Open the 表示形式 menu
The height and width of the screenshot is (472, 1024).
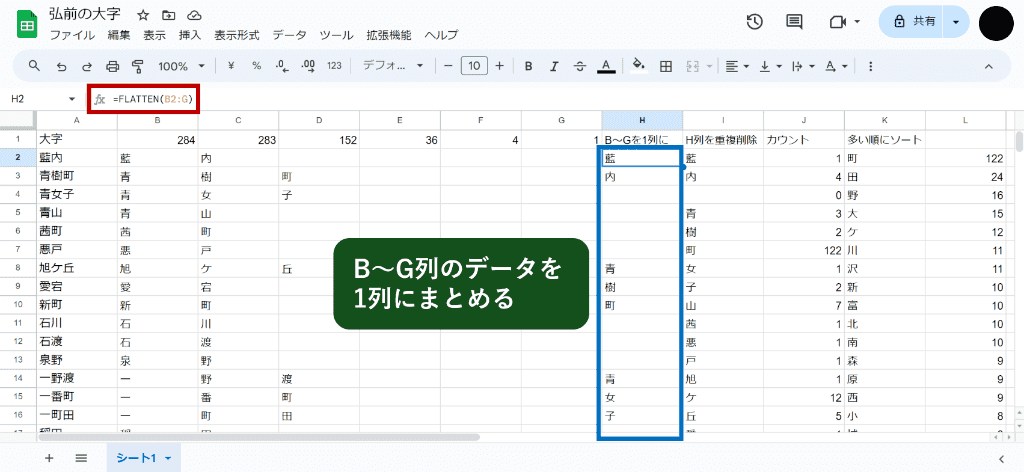(x=237, y=35)
